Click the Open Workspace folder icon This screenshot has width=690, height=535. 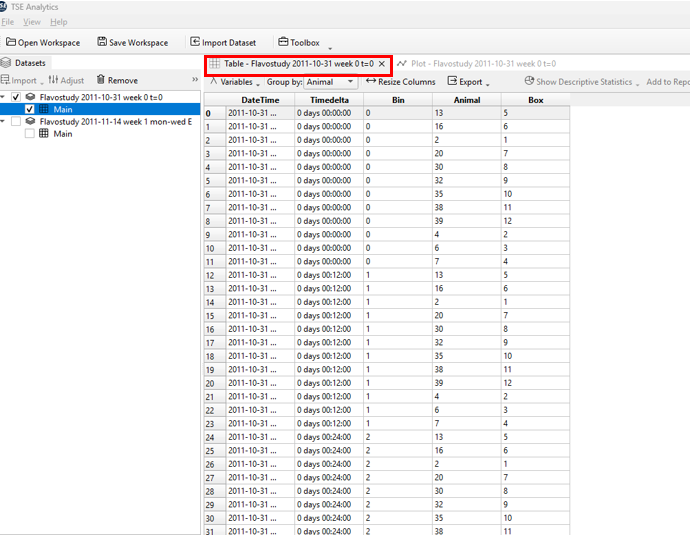(10, 42)
